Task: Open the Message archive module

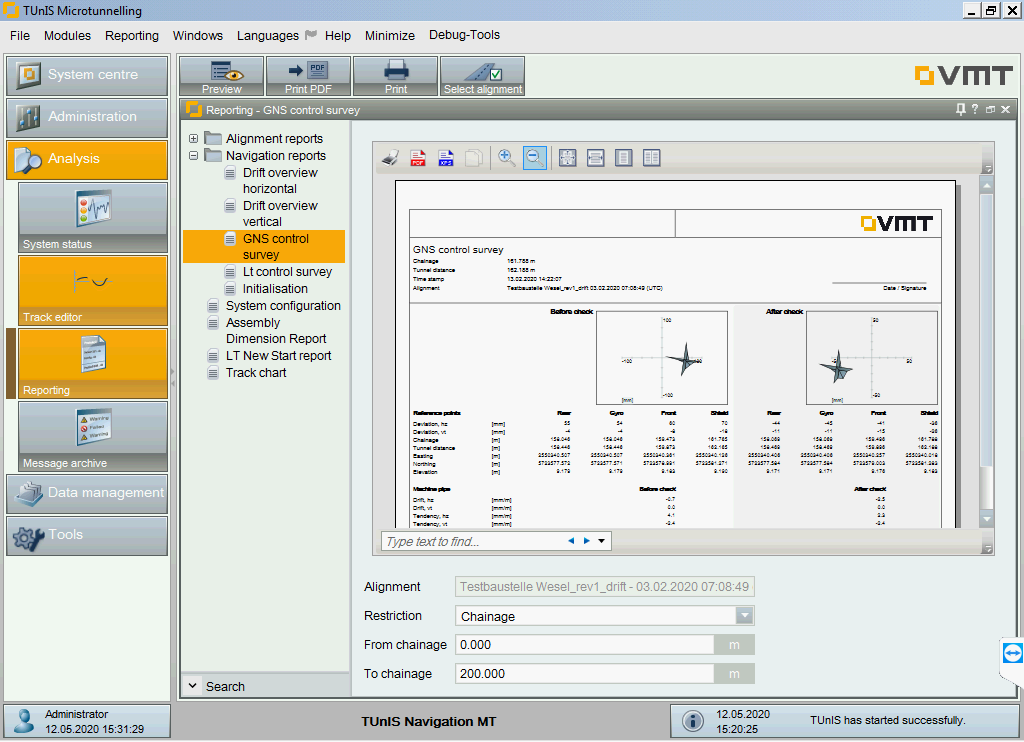Action: 93,437
